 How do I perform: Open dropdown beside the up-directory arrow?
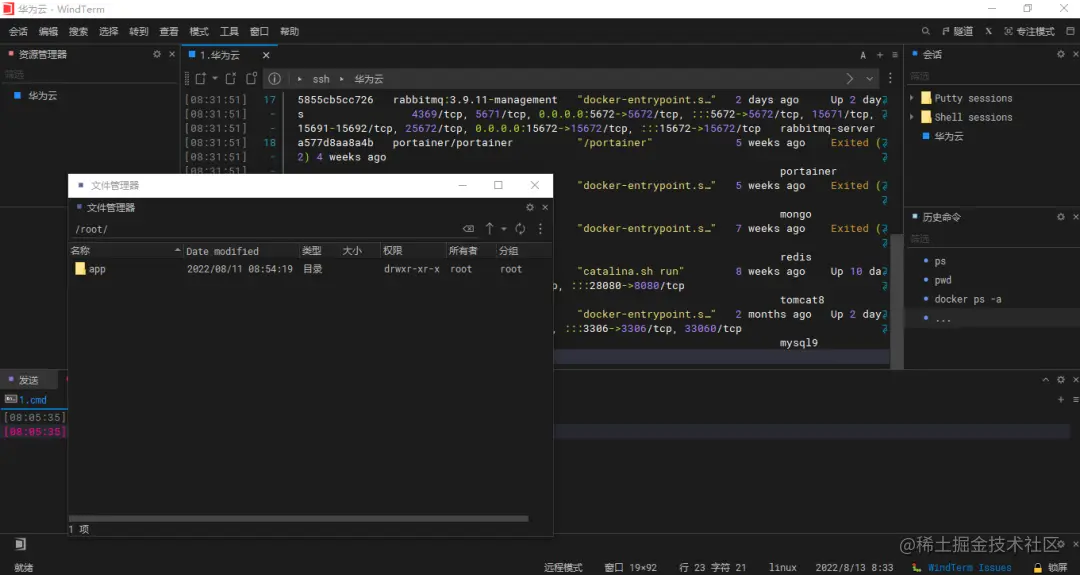503,229
